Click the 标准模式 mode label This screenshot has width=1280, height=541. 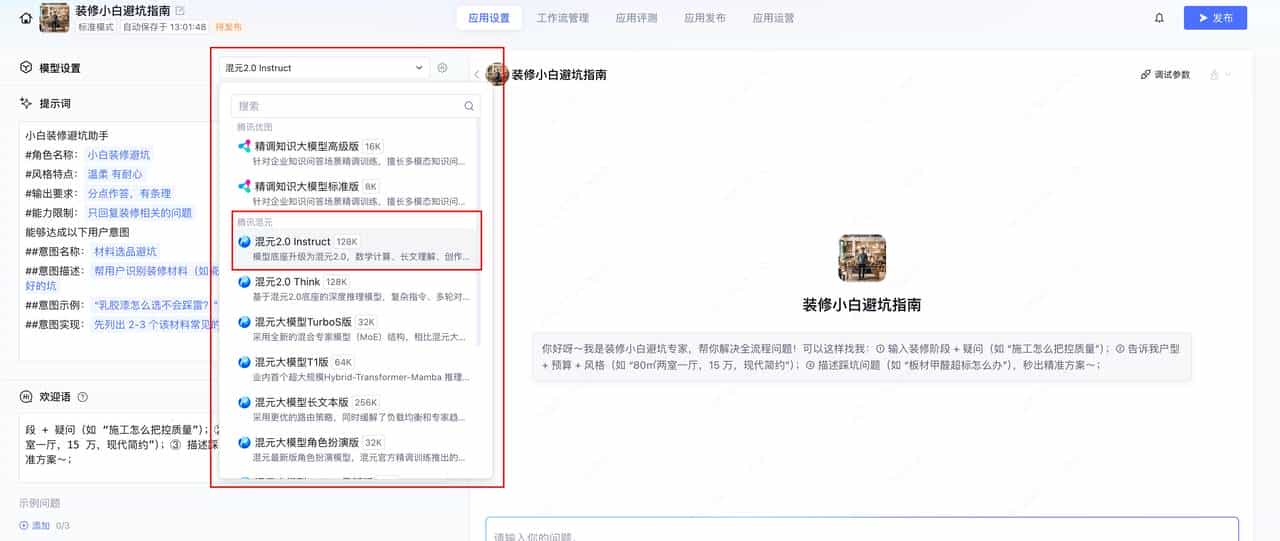[98, 27]
